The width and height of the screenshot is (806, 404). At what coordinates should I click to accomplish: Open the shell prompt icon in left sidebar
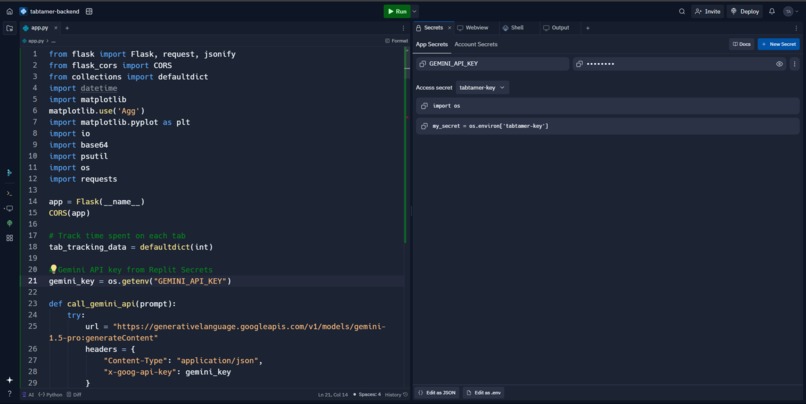(x=9, y=193)
